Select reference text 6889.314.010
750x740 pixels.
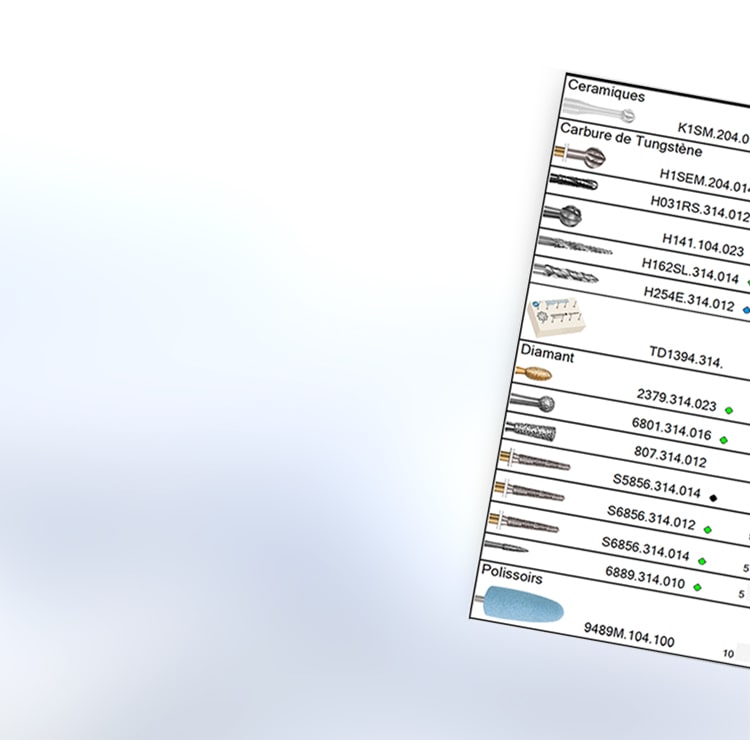click(645, 577)
